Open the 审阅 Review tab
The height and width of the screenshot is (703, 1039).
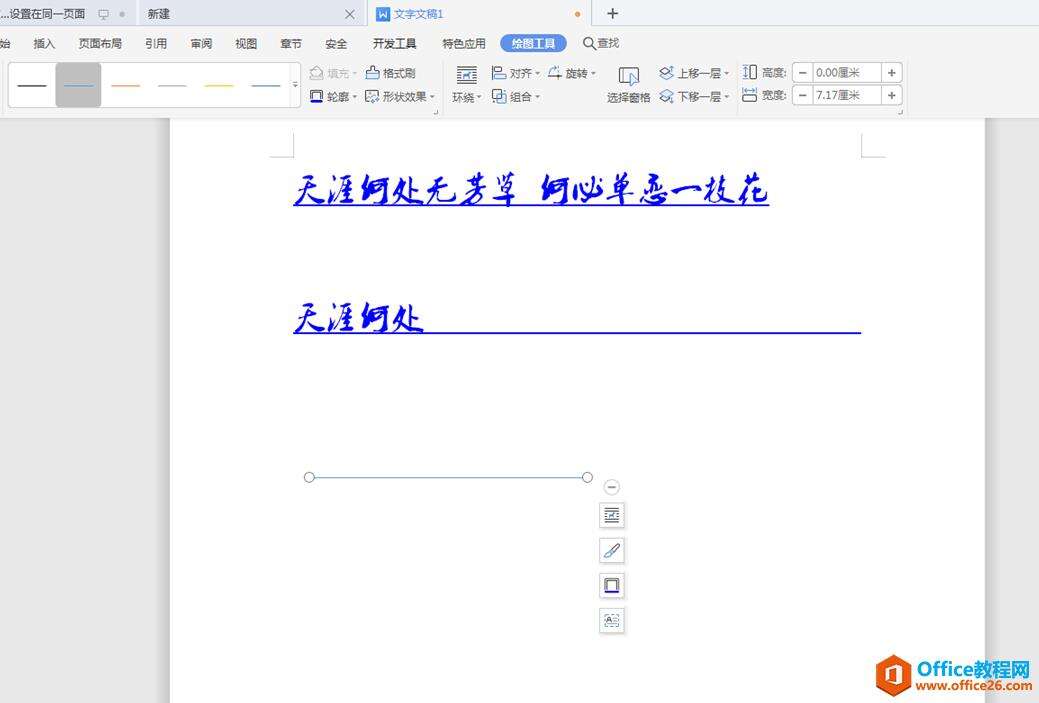point(201,44)
